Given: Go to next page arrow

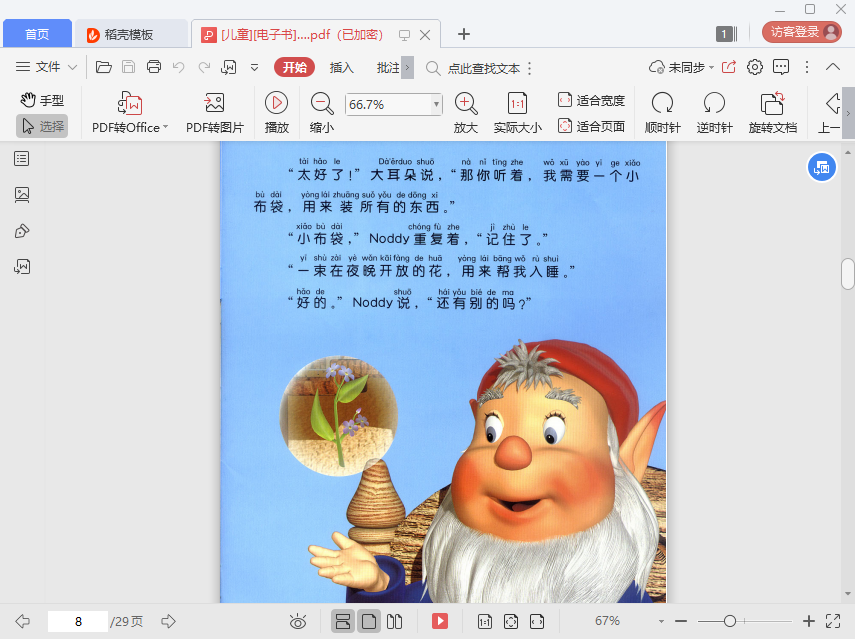Looking at the screenshot, I should (168, 621).
